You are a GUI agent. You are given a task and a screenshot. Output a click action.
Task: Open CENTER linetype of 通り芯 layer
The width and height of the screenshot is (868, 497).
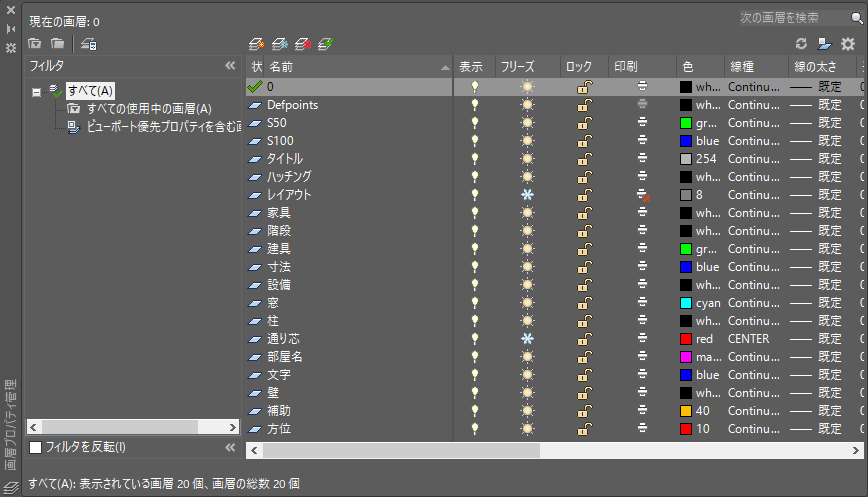(748, 339)
